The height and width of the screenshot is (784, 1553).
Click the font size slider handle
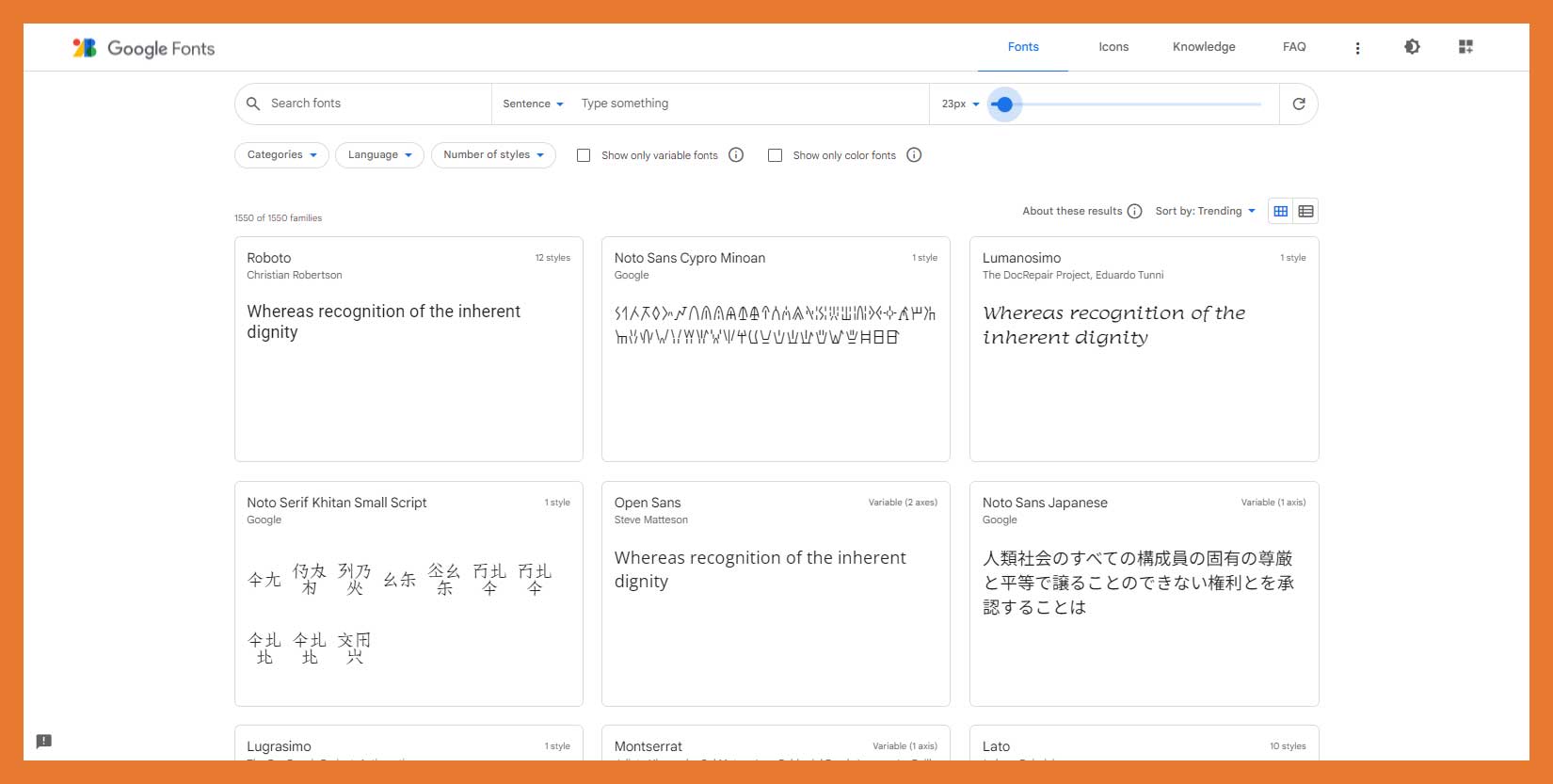click(x=1004, y=104)
